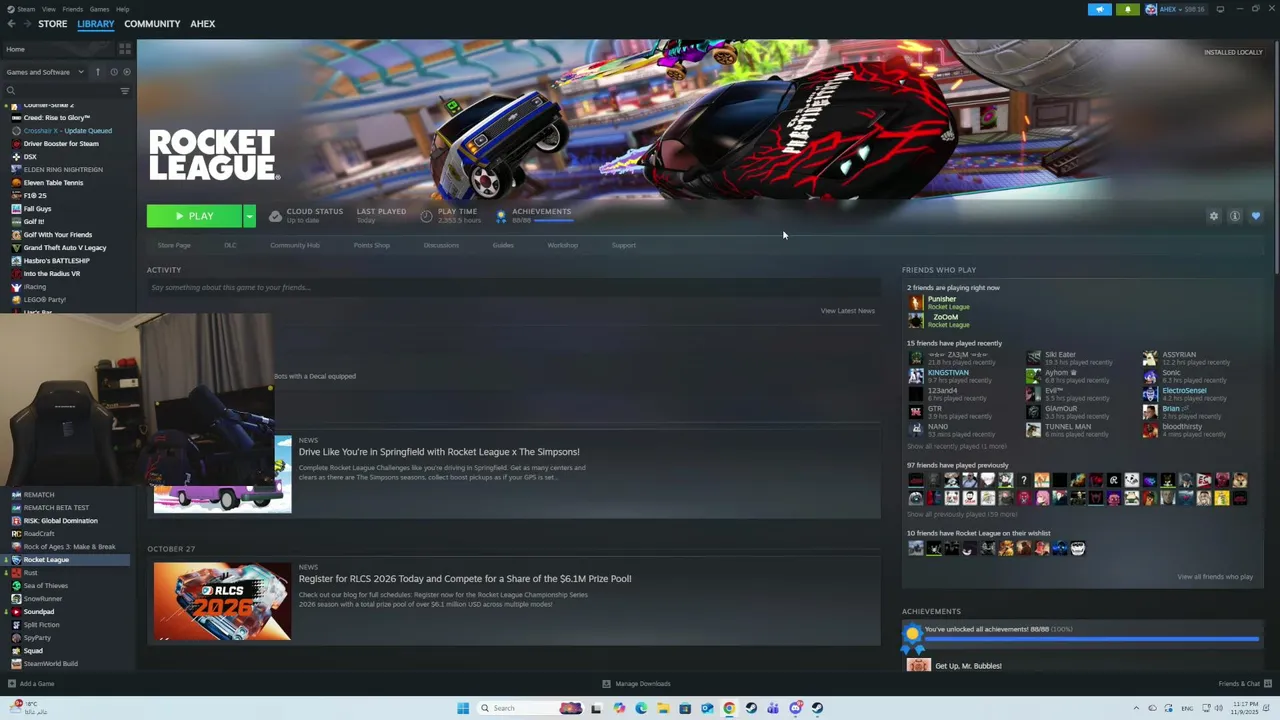Image resolution: width=1280 pixels, height=720 pixels.
Task: Open Discord from taskbar
Action: pos(795,708)
